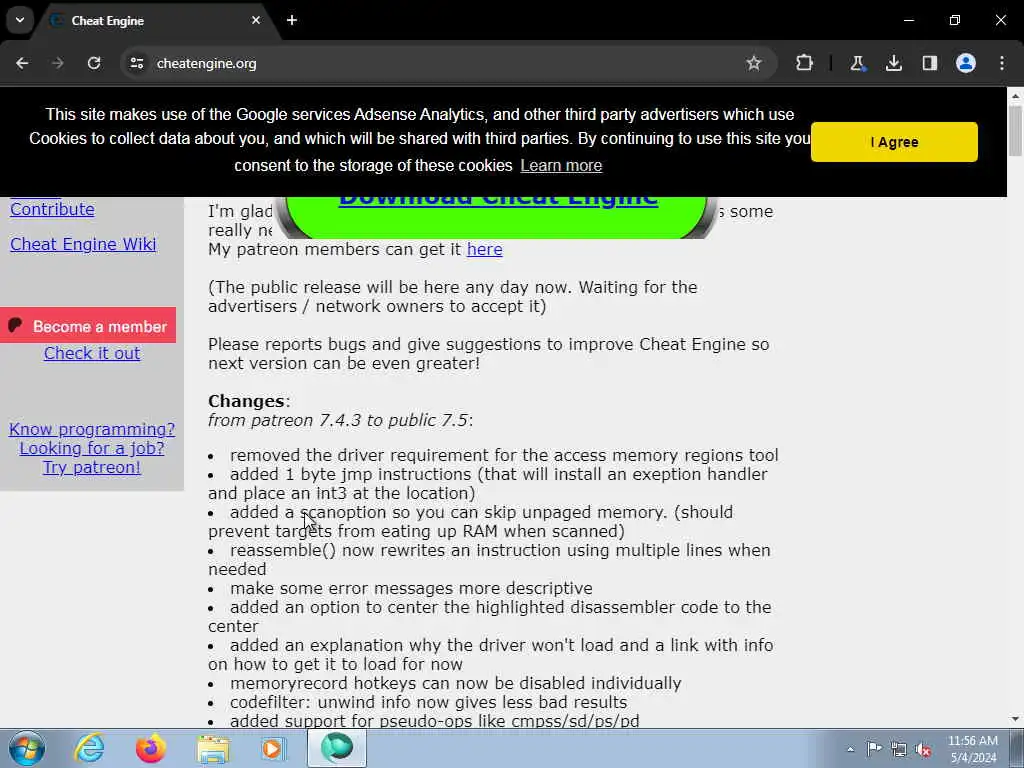Click the forward navigation arrow
The height and width of the screenshot is (768, 1024).
point(58,63)
